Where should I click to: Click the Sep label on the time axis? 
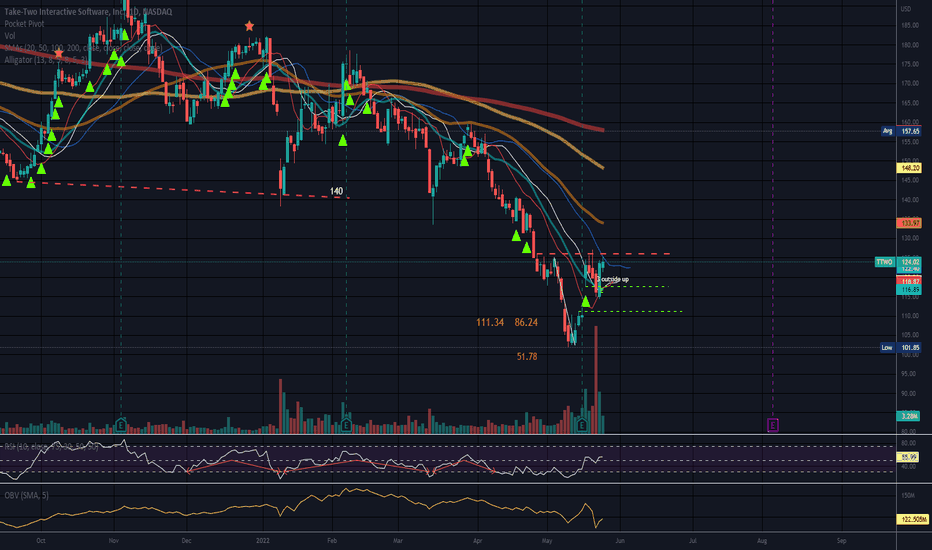tap(841, 540)
